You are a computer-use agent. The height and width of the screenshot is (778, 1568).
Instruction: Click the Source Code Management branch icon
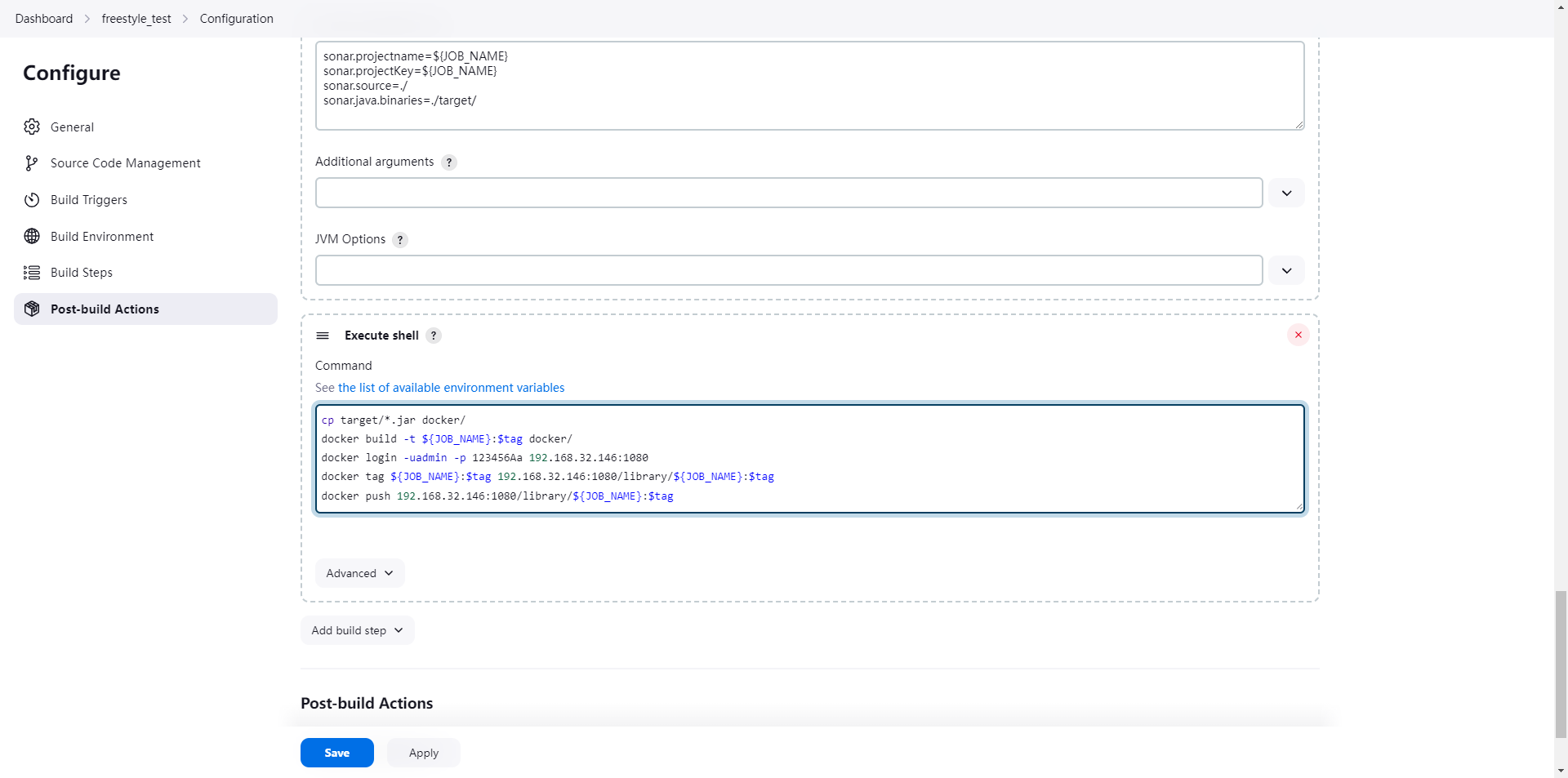32,163
